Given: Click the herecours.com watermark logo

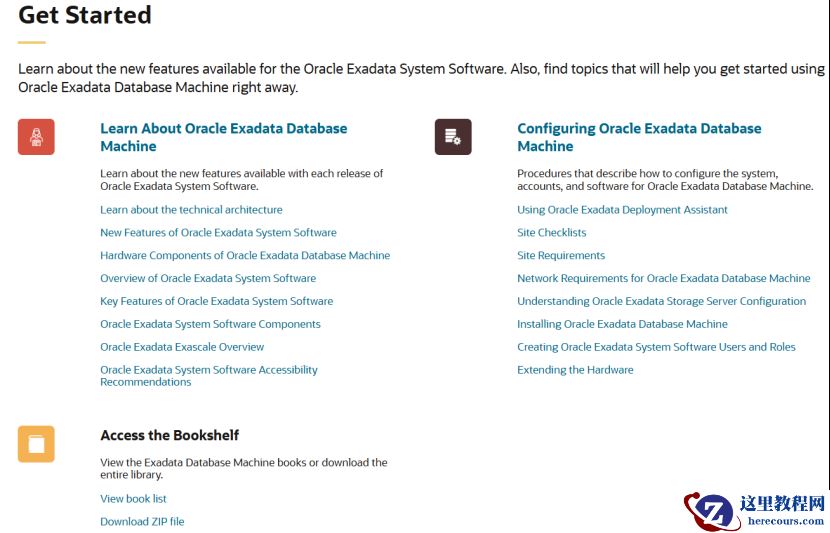Looking at the screenshot, I should 755,510.
